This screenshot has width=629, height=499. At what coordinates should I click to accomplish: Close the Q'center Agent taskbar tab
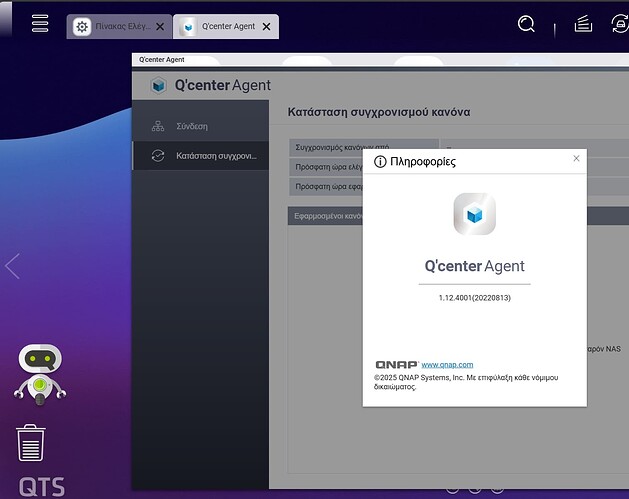click(266, 26)
